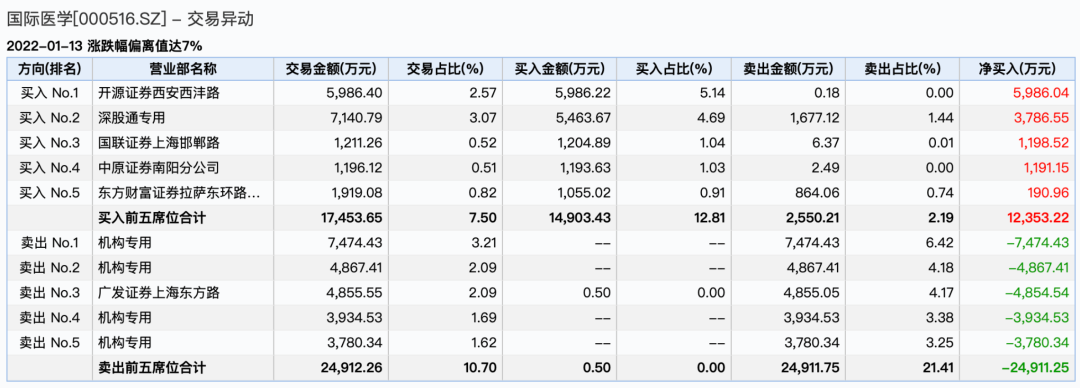Select the transaction amount 7,140.79
Image resolution: width=1080 pixels, height=388 pixels.
click(x=357, y=119)
